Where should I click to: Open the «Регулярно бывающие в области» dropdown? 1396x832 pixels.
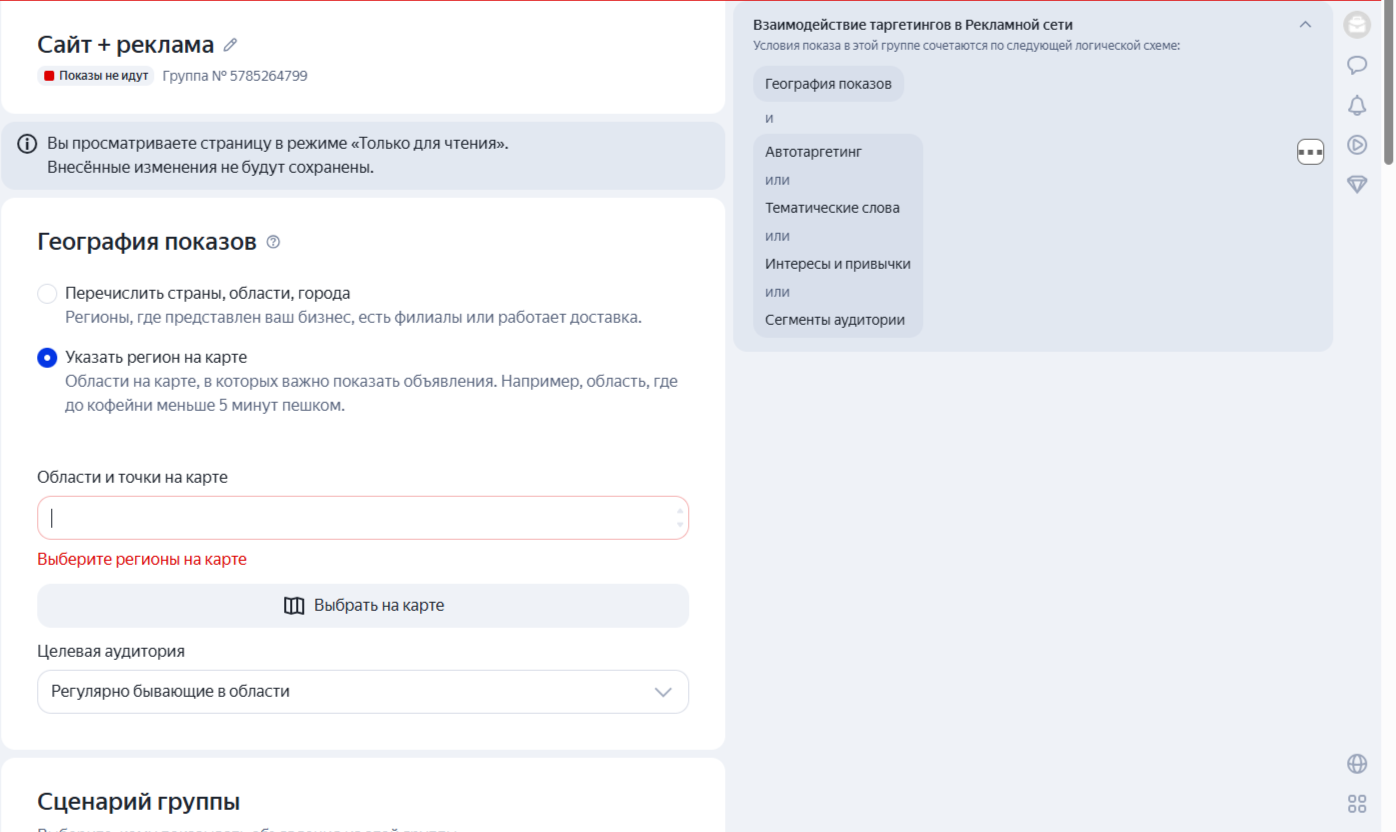(x=363, y=692)
